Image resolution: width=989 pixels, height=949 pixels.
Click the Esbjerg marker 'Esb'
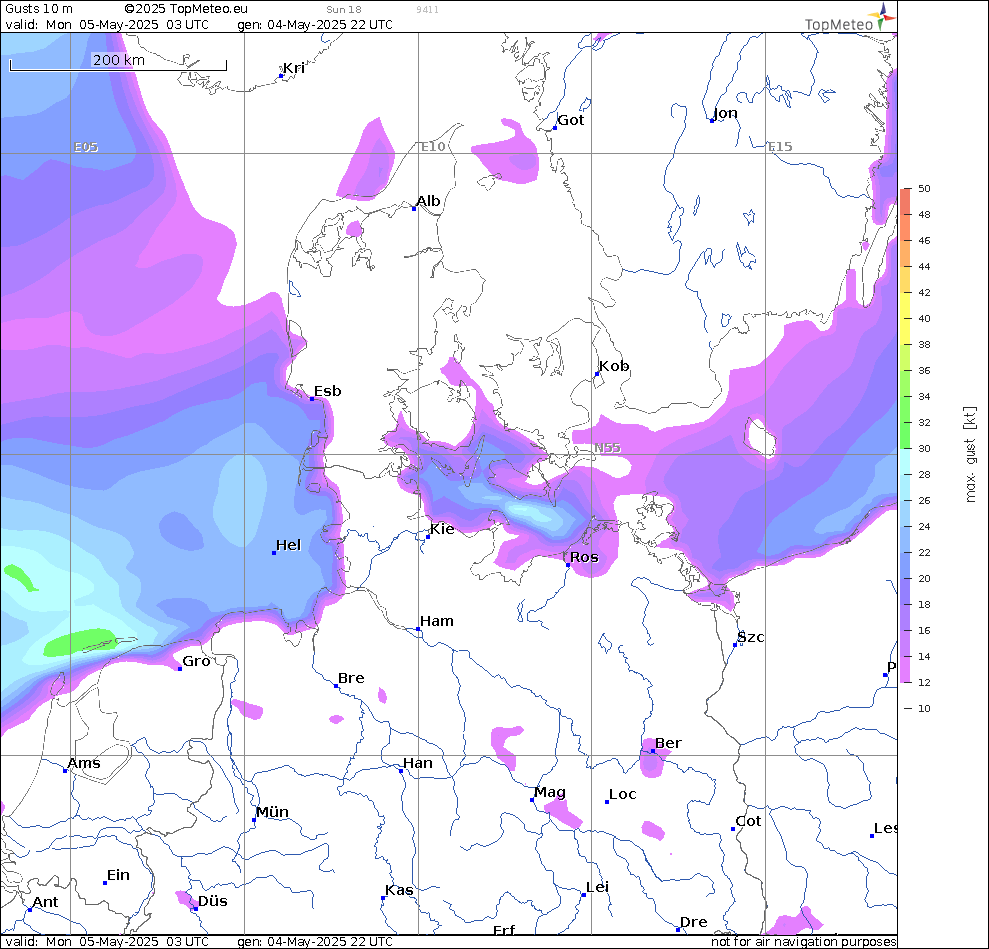coord(312,399)
